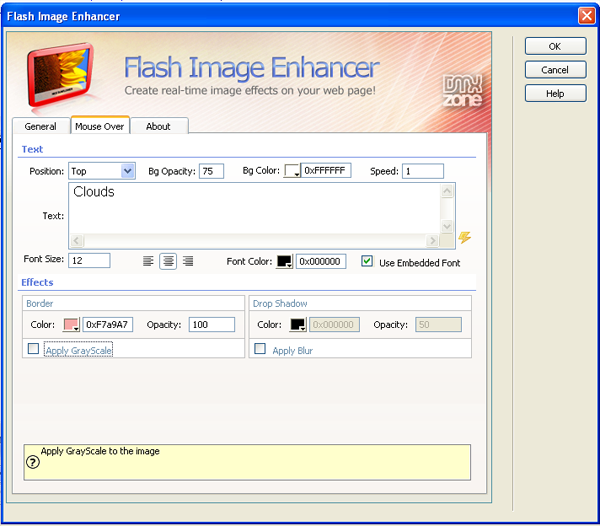Screen dimensions: 600x526
Task: Click the text area scroll up arrow
Action: (447, 191)
